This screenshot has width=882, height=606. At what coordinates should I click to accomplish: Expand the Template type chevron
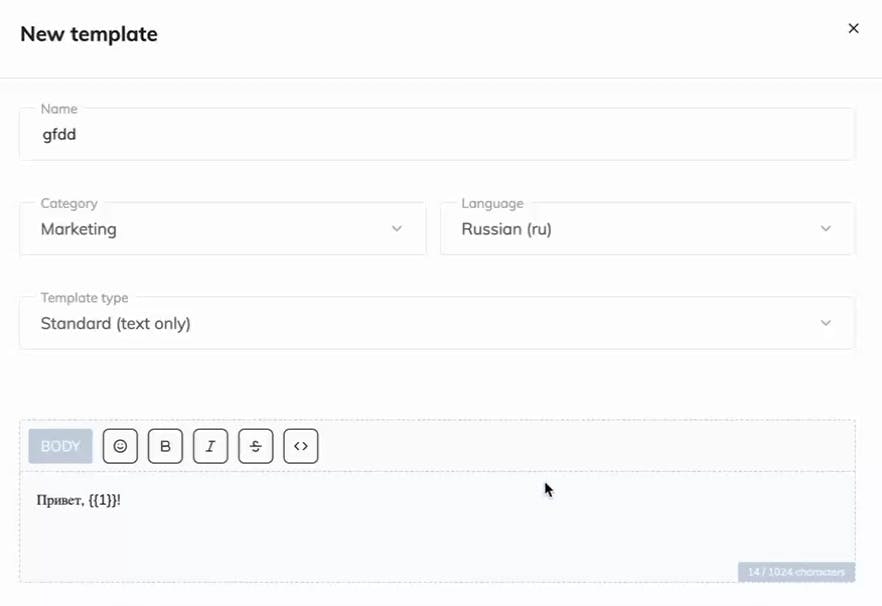click(826, 323)
